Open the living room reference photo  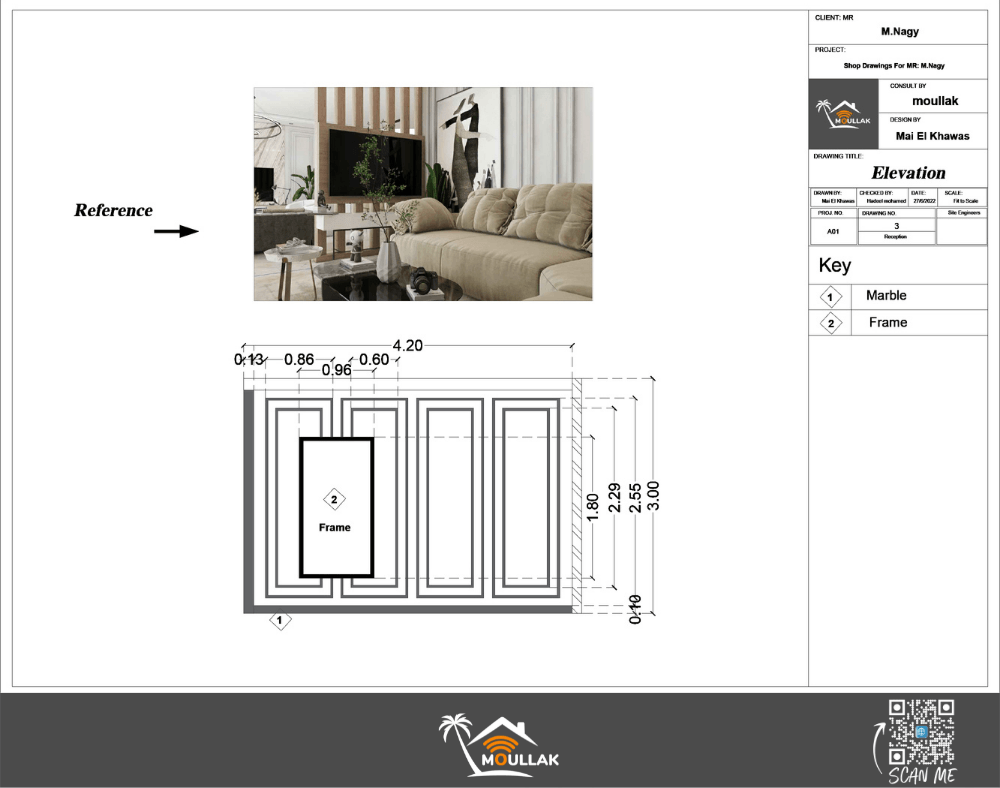pyautogui.click(x=423, y=194)
